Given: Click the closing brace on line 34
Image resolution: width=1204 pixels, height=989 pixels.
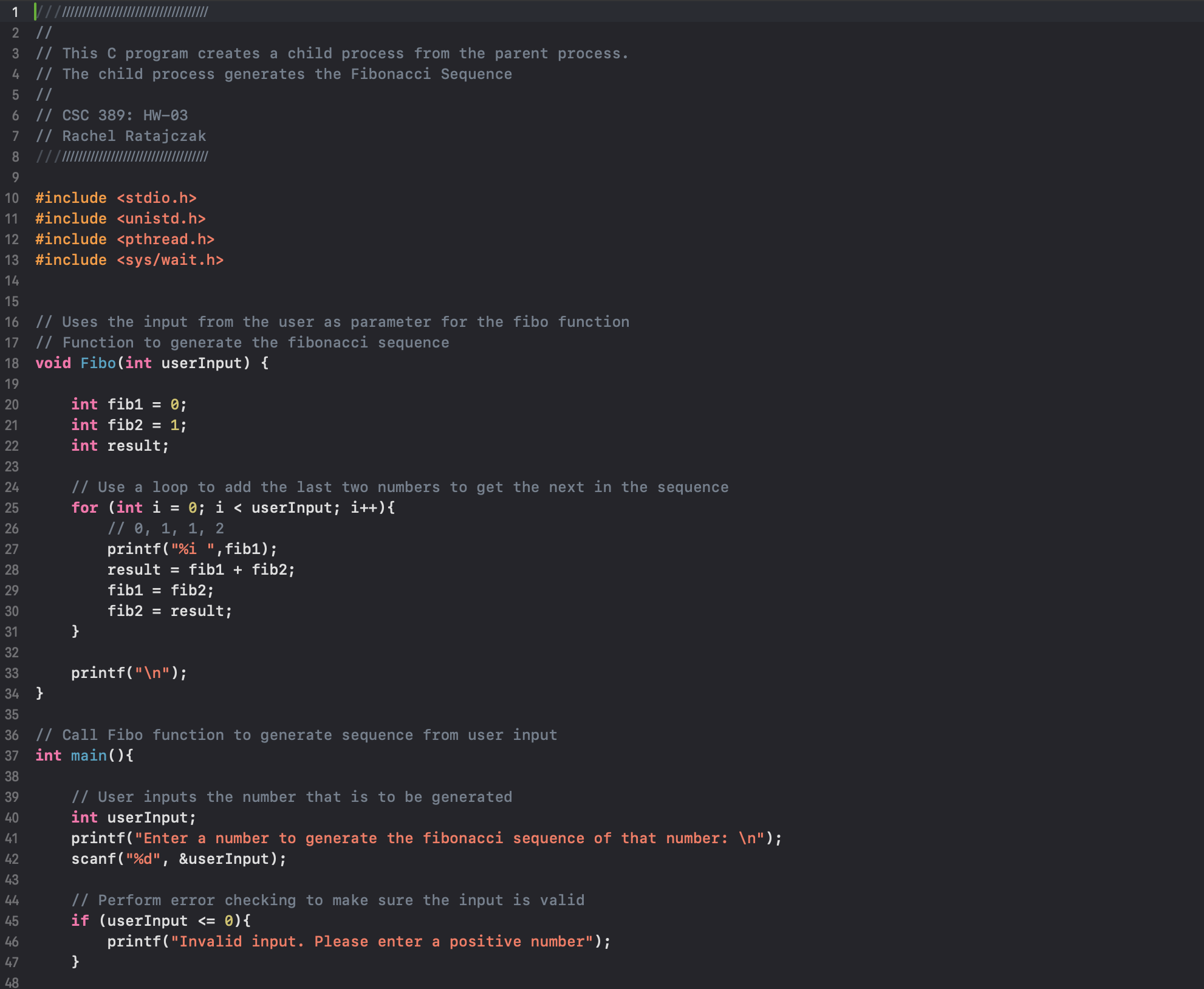Looking at the screenshot, I should pos(39,694).
